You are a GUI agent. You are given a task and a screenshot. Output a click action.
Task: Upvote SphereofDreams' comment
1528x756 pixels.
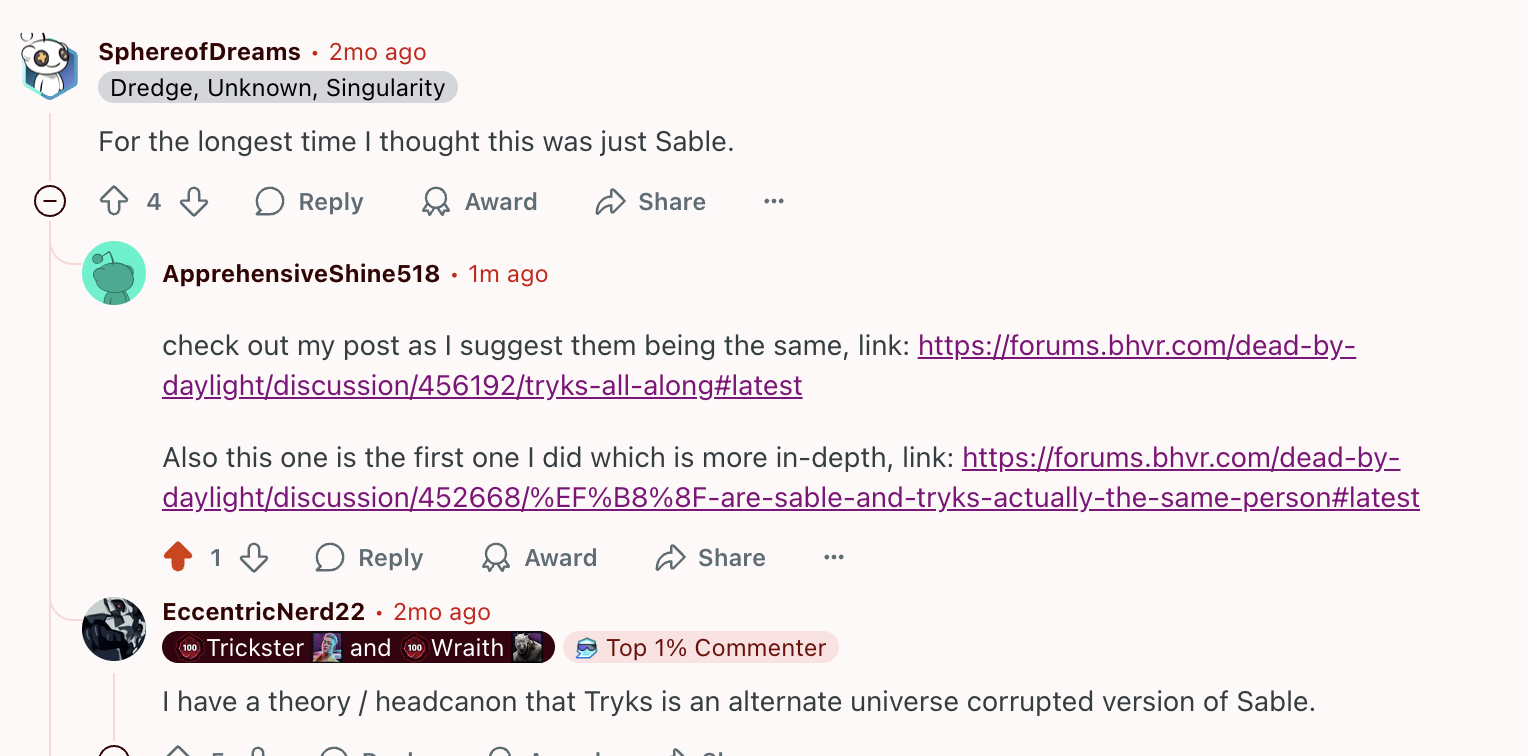[114, 201]
